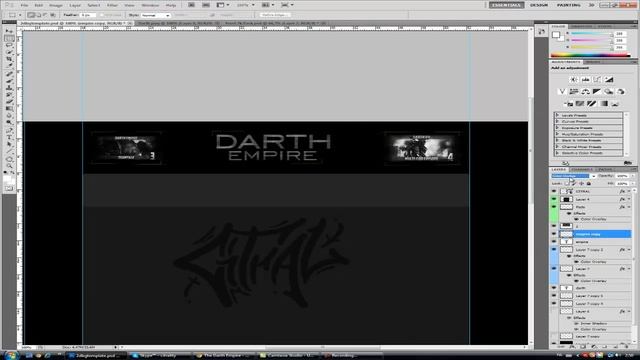Image resolution: width=640 pixels, height=360 pixels.
Task: Hide the Layer 7 copy 6 layer
Action: (554, 303)
